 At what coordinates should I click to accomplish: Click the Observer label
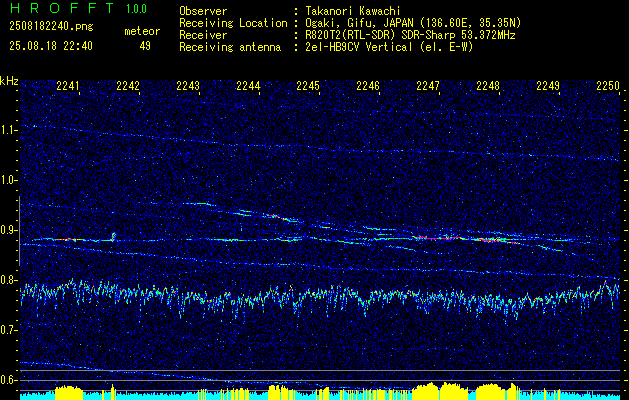(203, 12)
